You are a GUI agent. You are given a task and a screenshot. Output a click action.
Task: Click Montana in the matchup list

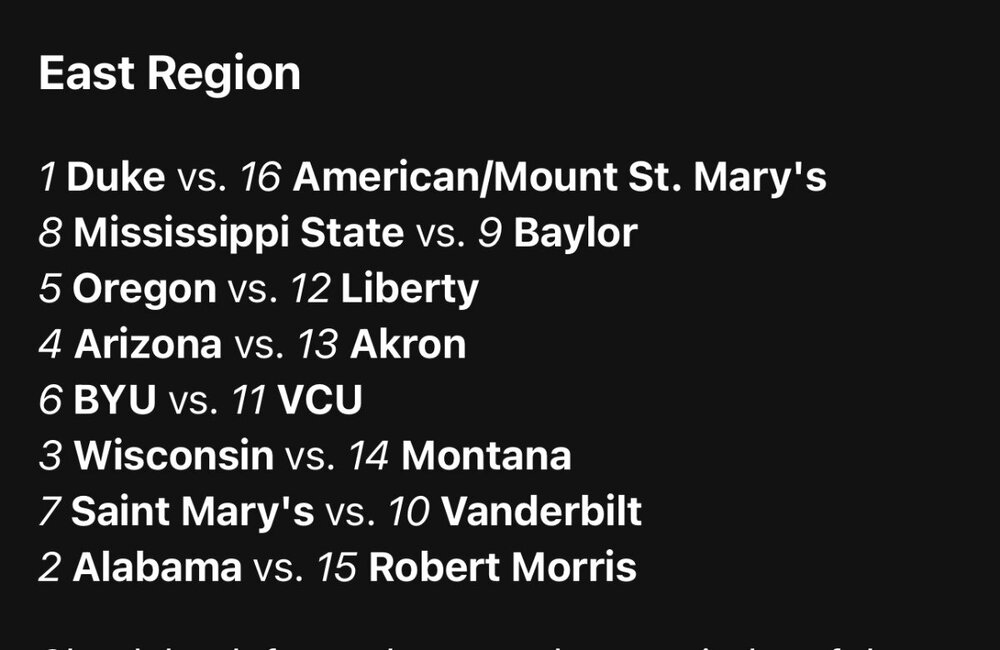(x=486, y=457)
